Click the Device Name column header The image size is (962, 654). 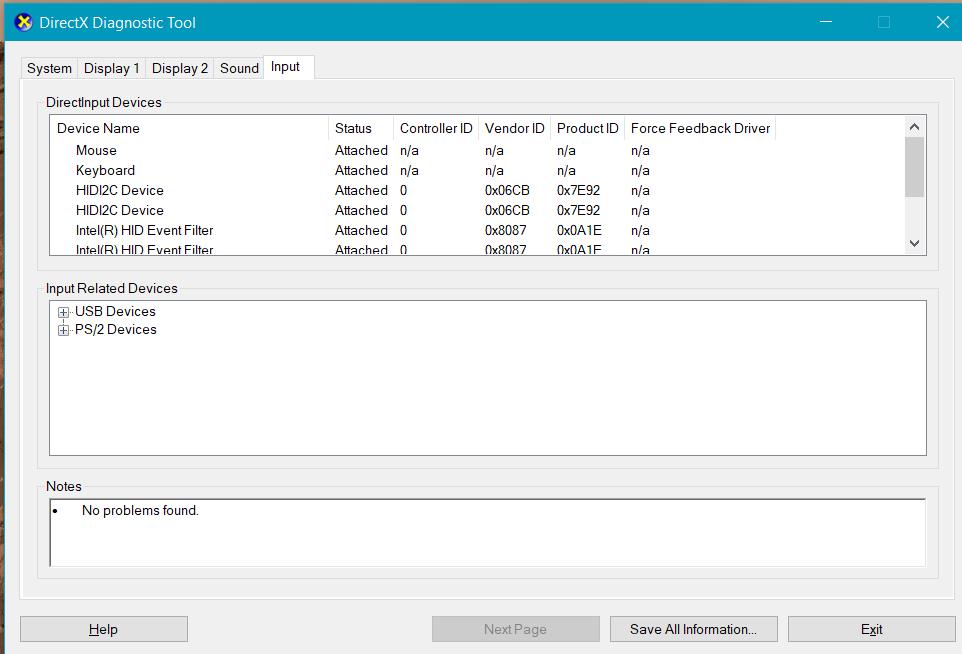coord(190,128)
